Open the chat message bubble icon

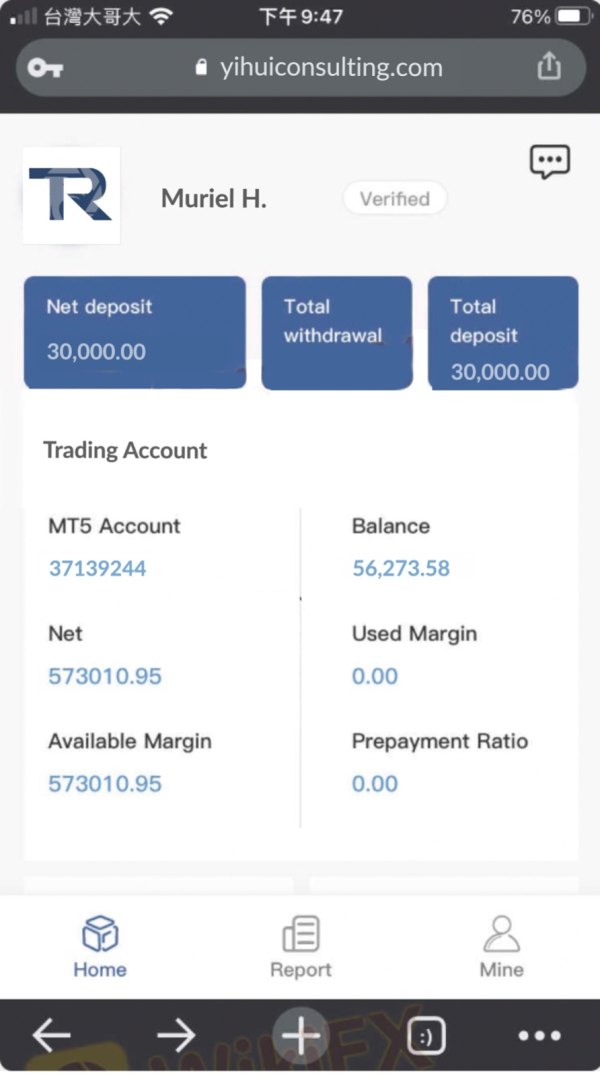coord(550,161)
